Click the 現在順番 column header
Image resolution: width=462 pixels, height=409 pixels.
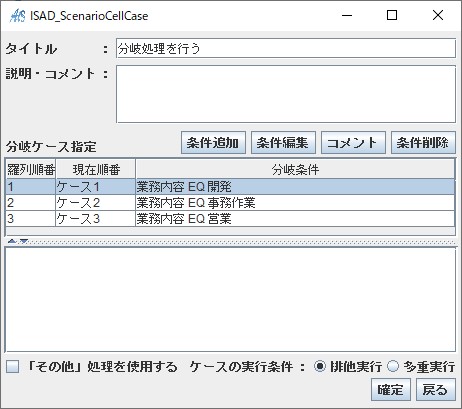[x=96, y=170]
